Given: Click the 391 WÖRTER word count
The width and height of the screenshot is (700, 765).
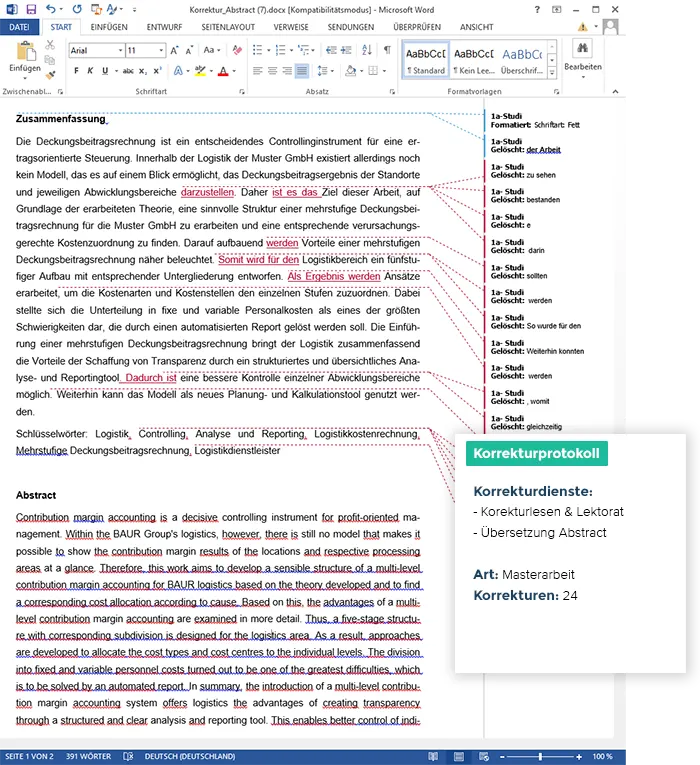Looking at the screenshot, I should pos(88,756).
